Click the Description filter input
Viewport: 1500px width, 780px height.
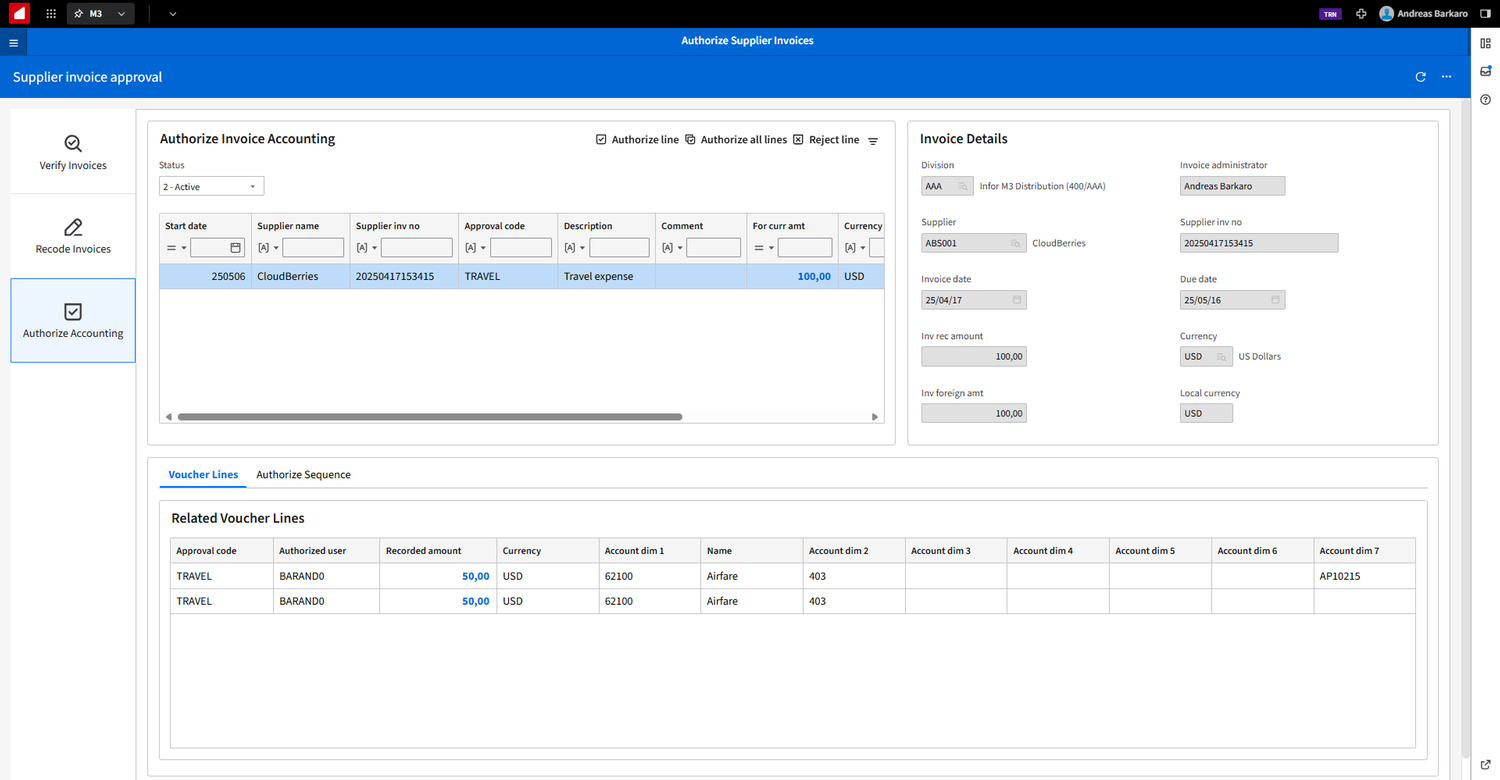(x=619, y=247)
